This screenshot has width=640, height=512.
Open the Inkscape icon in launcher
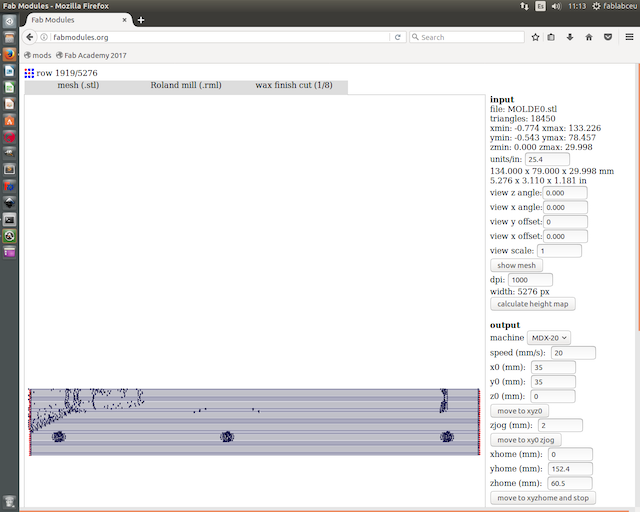pyautogui.click(x=9, y=203)
